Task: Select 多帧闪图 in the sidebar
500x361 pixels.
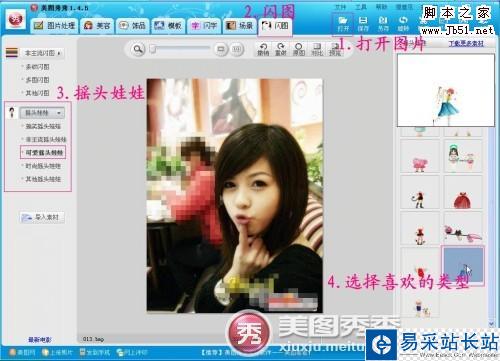Action: (37, 67)
